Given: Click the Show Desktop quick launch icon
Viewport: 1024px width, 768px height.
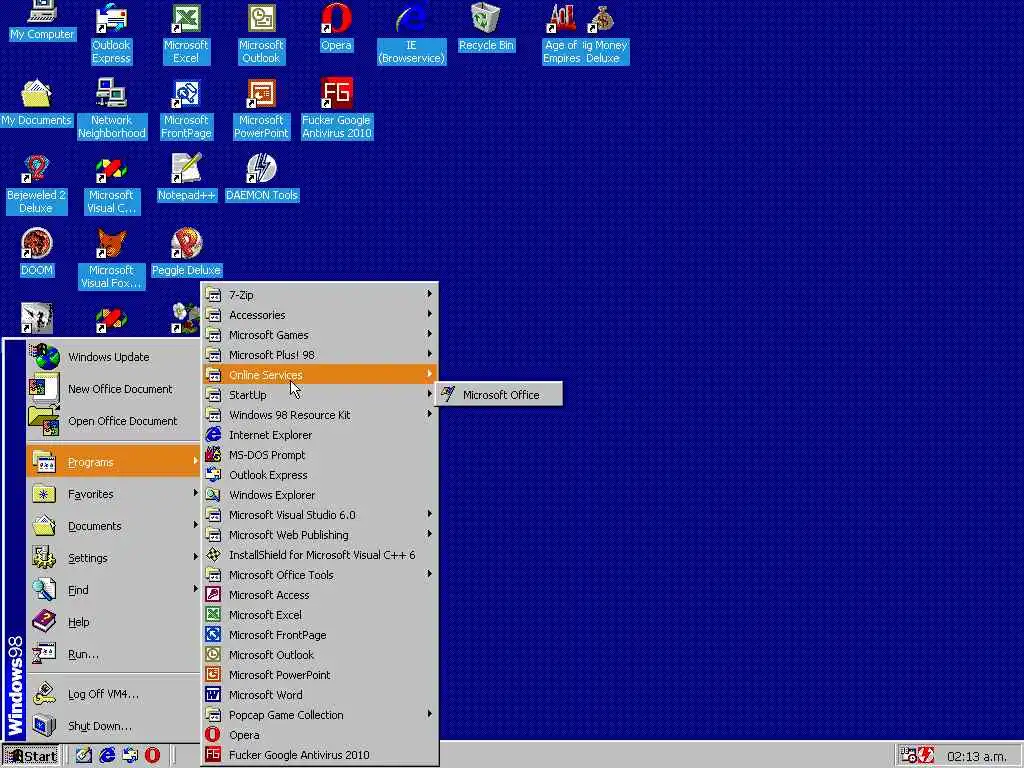Looking at the screenshot, I should 84,756.
